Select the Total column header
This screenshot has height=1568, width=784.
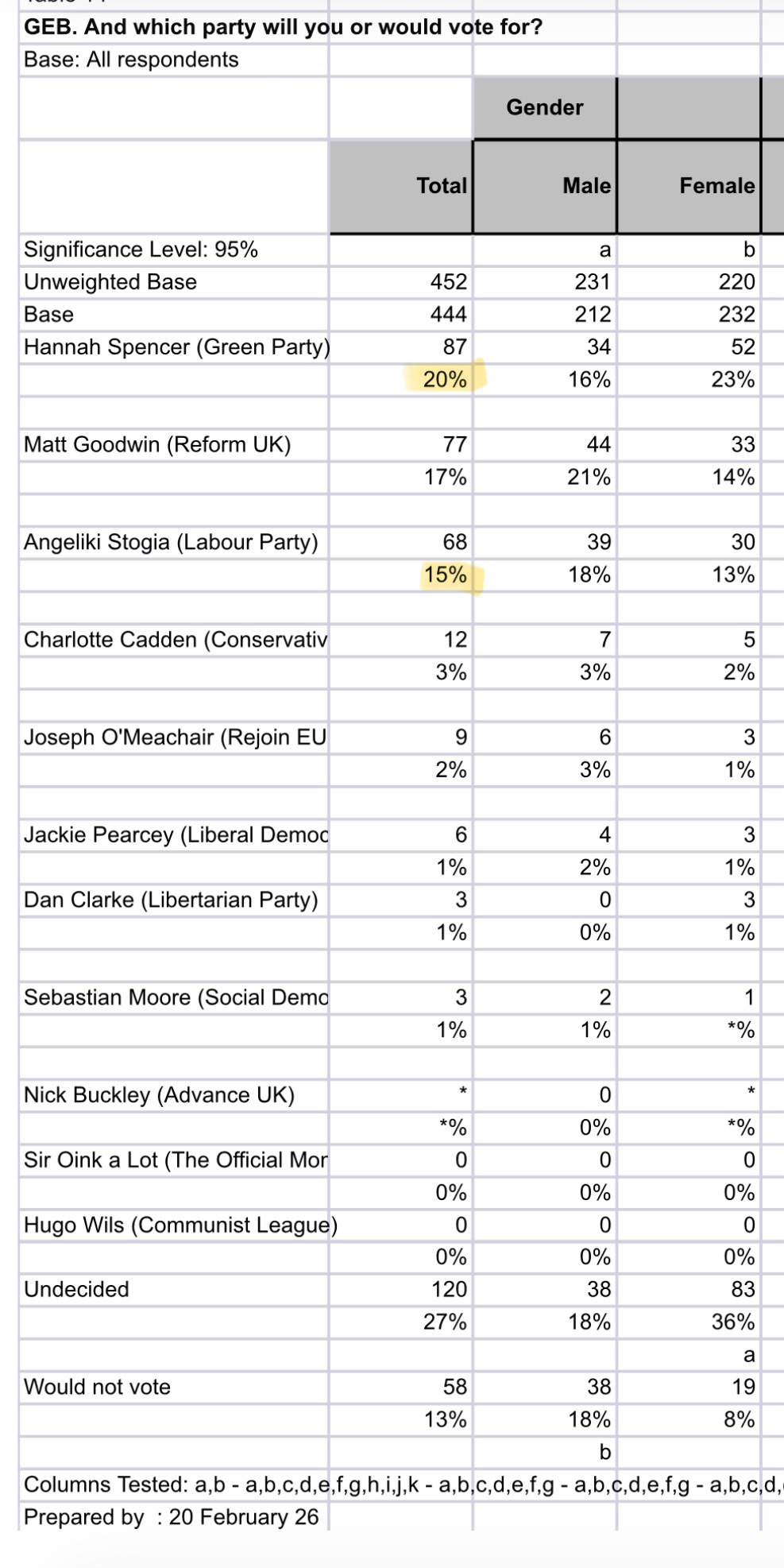[442, 185]
